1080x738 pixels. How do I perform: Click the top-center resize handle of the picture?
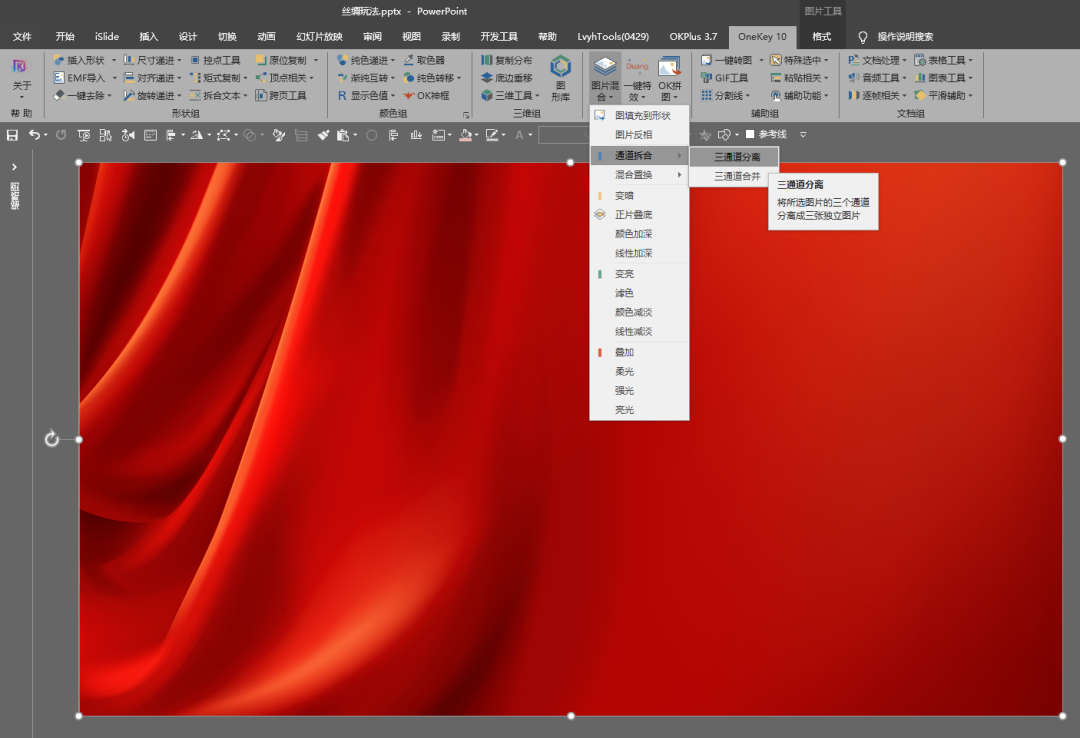point(570,163)
